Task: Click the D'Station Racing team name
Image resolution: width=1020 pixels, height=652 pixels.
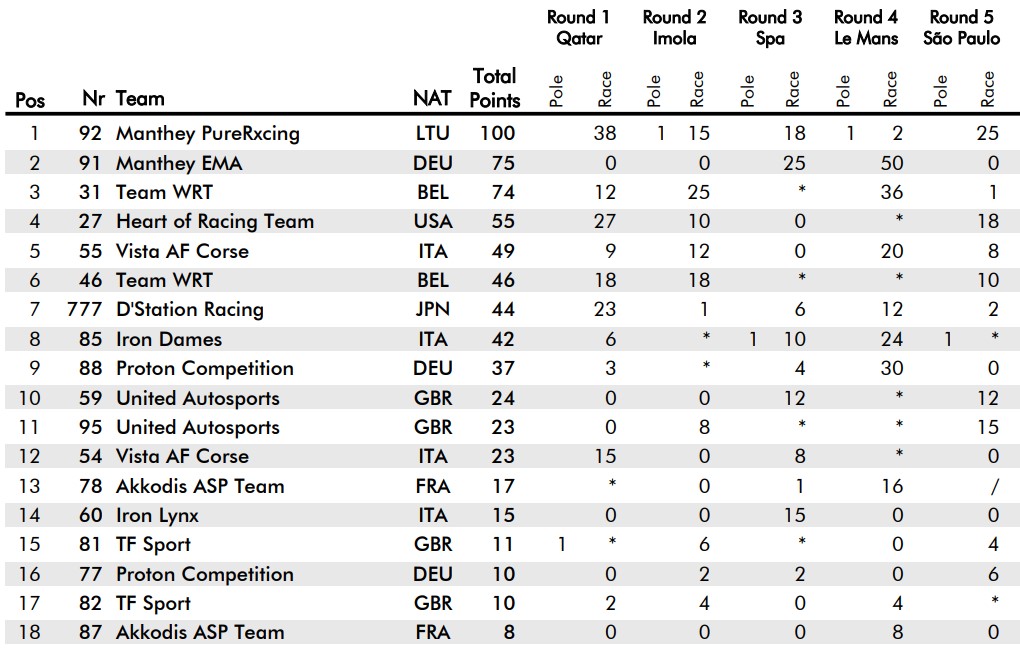Action: click(x=189, y=309)
